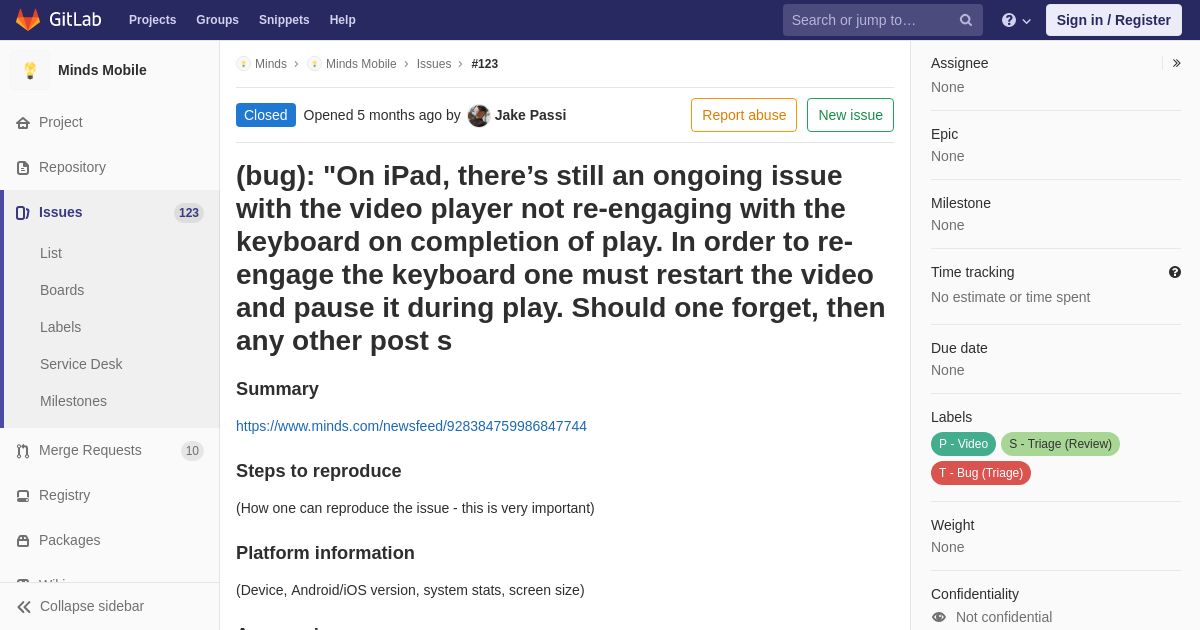Viewport: 1200px width, 630px height.
Task: Click the Minds Mobile lightbulb avatar in sidebar
Action: coord(30,70)
